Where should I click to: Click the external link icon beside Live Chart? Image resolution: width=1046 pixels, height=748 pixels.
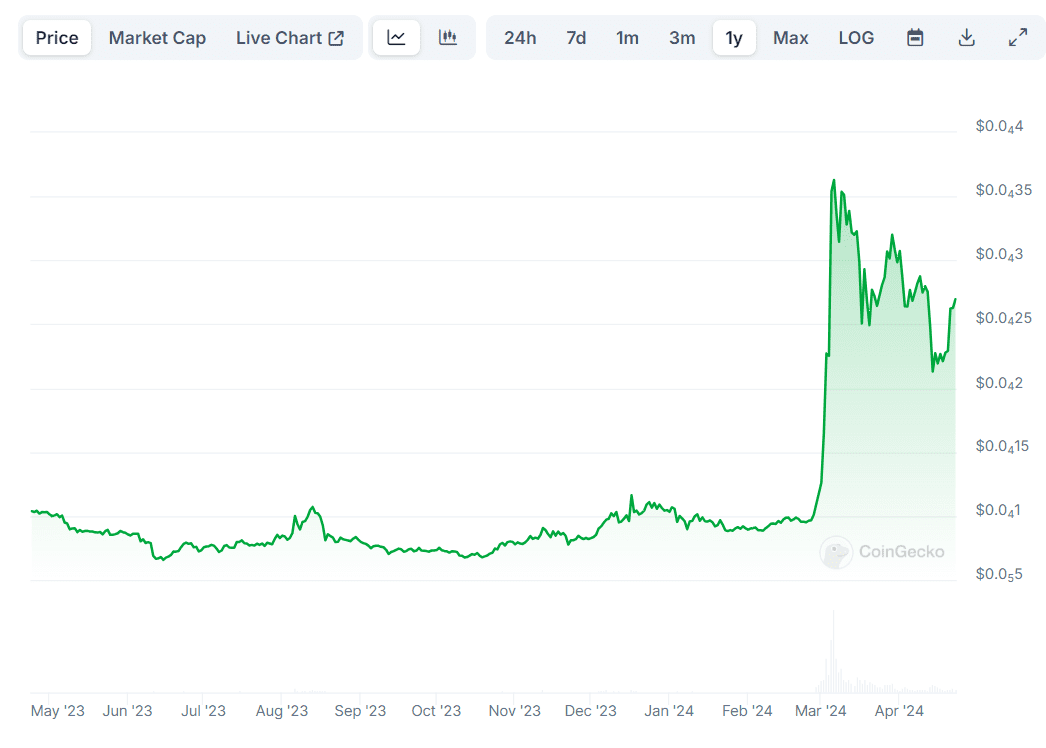coord(337,36)
